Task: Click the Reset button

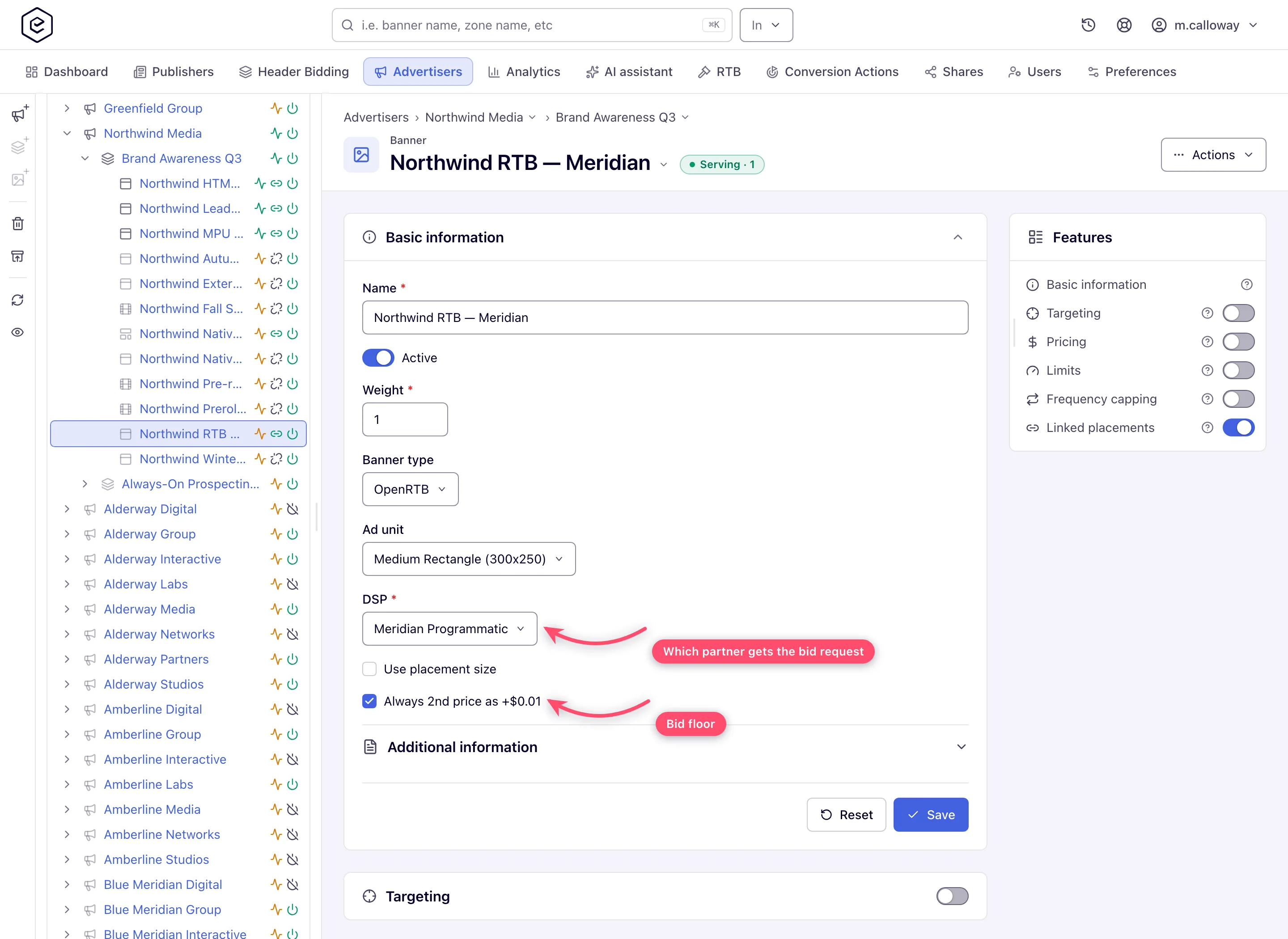Action: 846,814
